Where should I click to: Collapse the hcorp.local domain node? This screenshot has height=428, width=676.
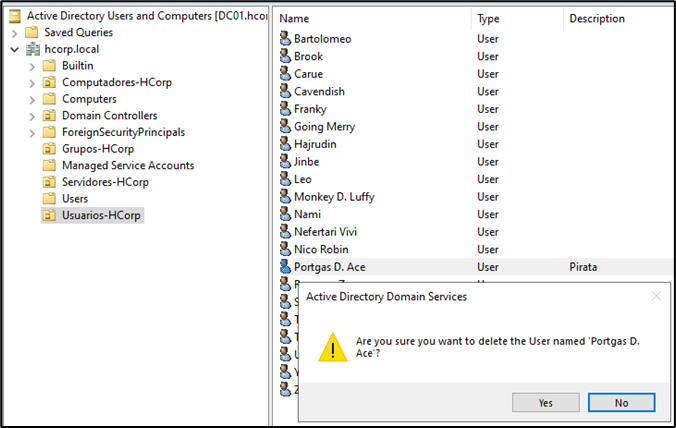click(x=14, y=49)
